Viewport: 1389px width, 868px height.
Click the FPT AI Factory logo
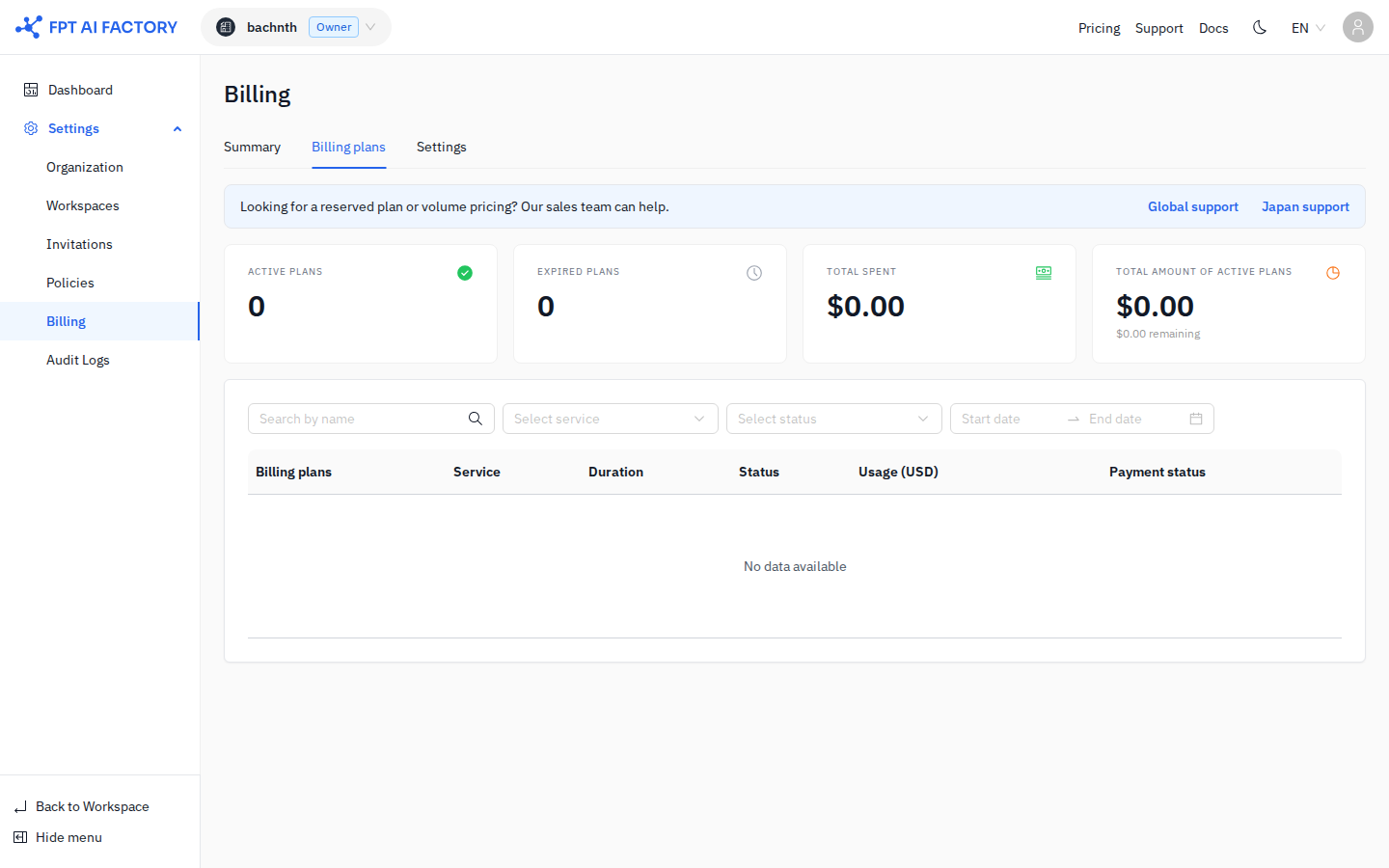pyautogui.click(x=96, y=27)
